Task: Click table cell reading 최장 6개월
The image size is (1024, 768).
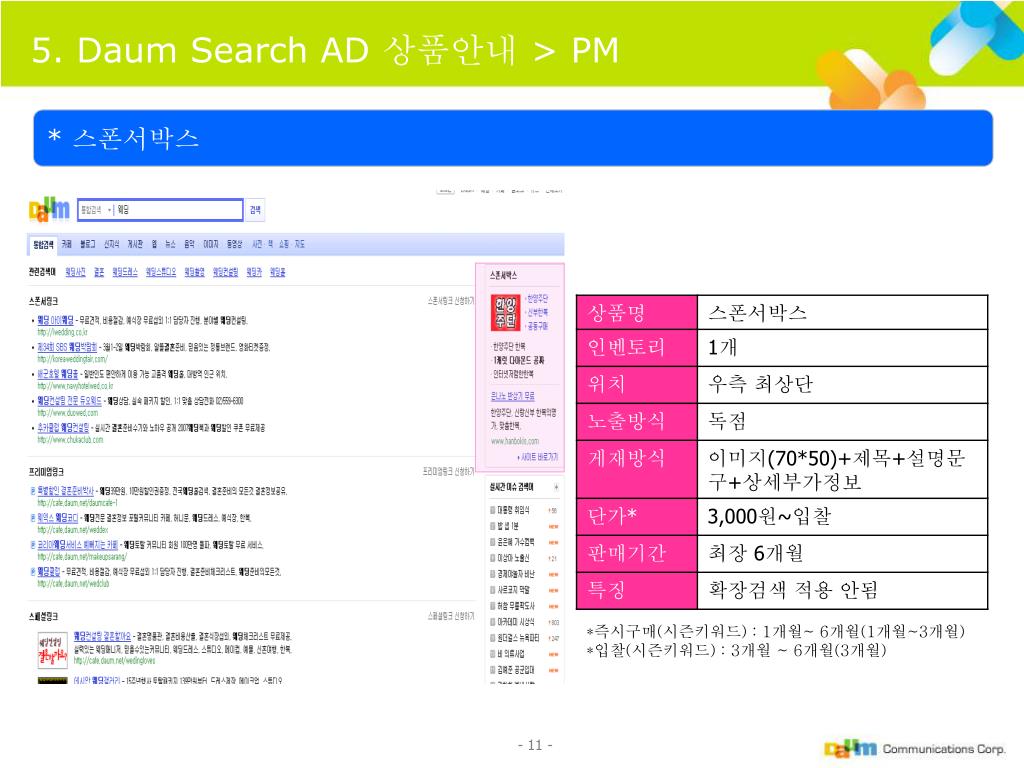Action: [x=842, y=554]
